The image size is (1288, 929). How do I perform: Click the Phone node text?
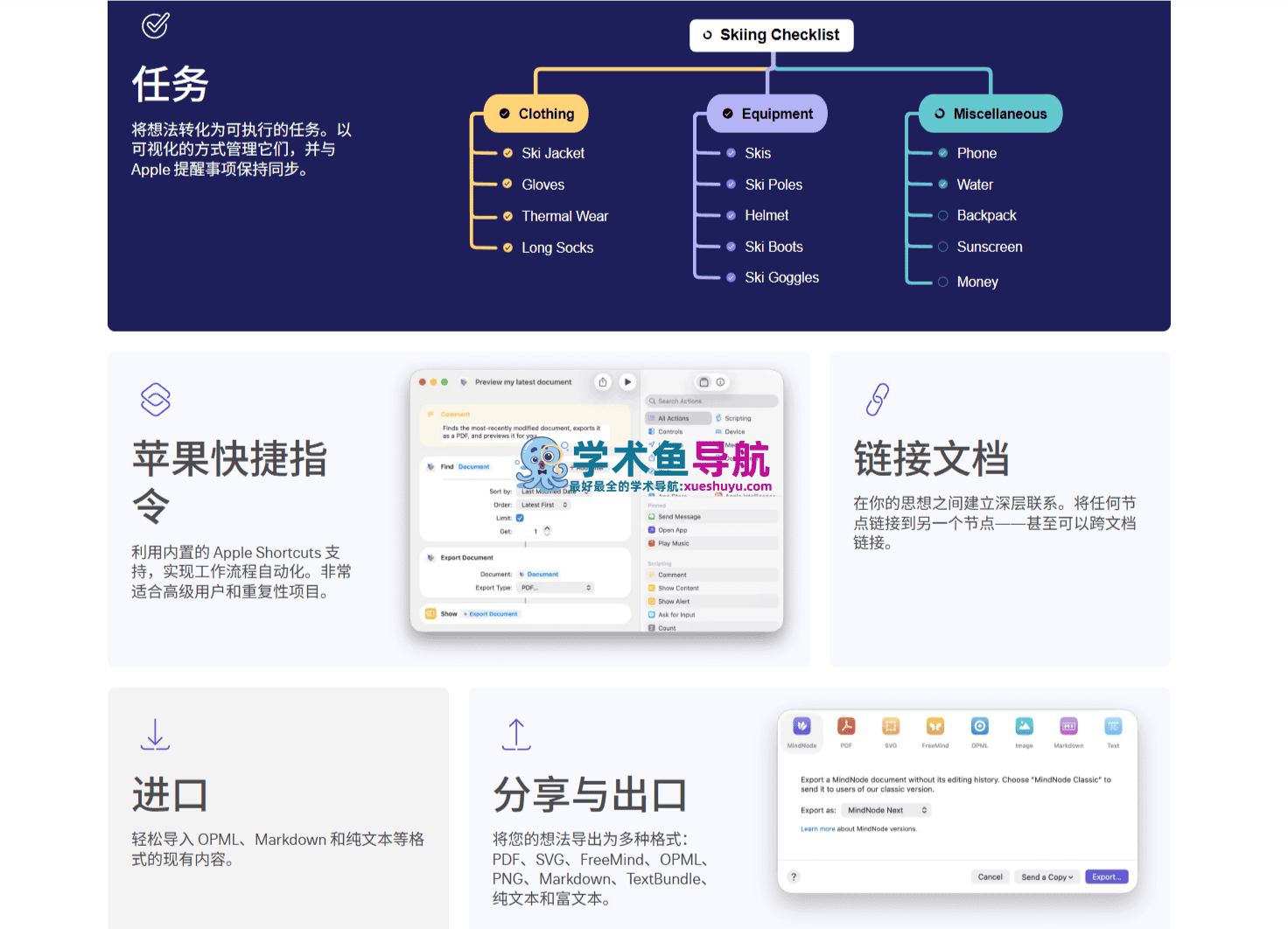[976, 153]
